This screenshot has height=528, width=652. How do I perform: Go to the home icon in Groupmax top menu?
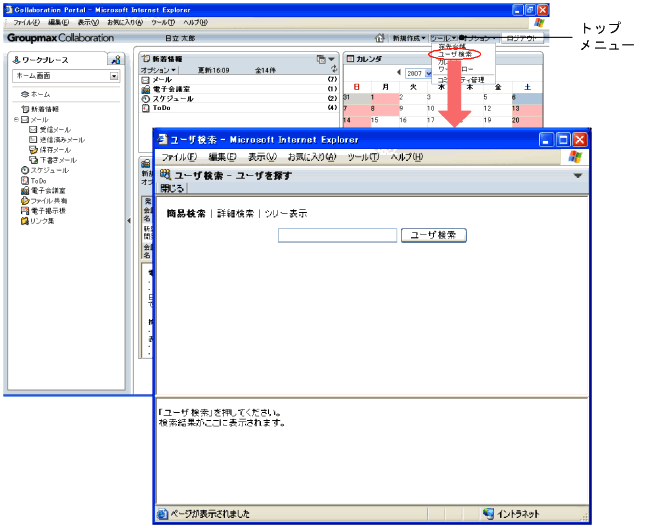pos(379,38)
